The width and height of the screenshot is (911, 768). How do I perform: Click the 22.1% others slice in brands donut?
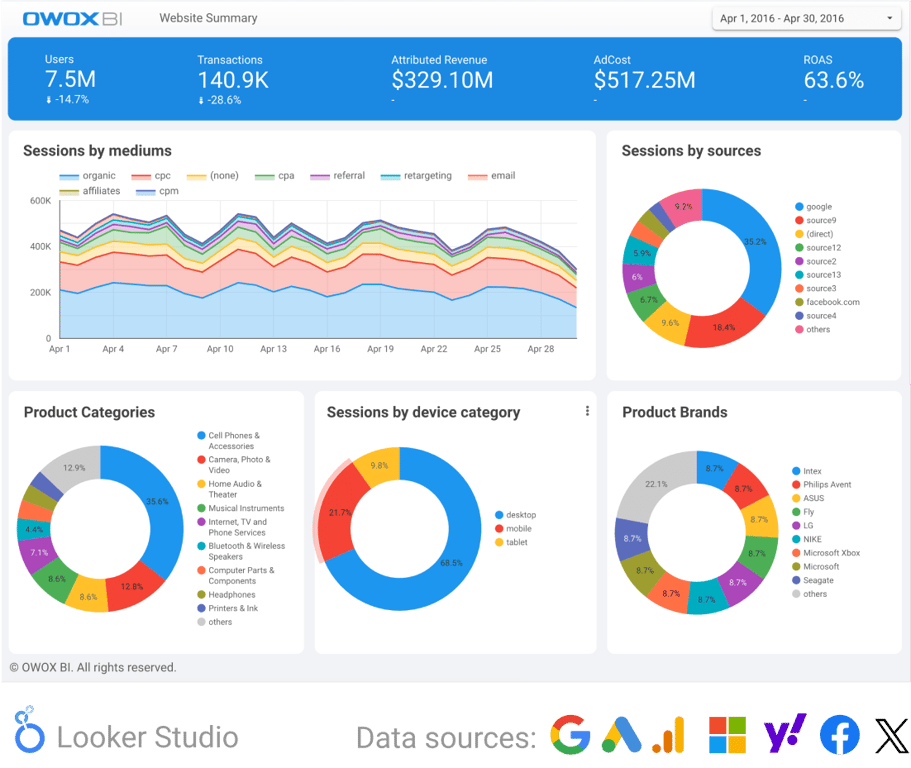657,484
